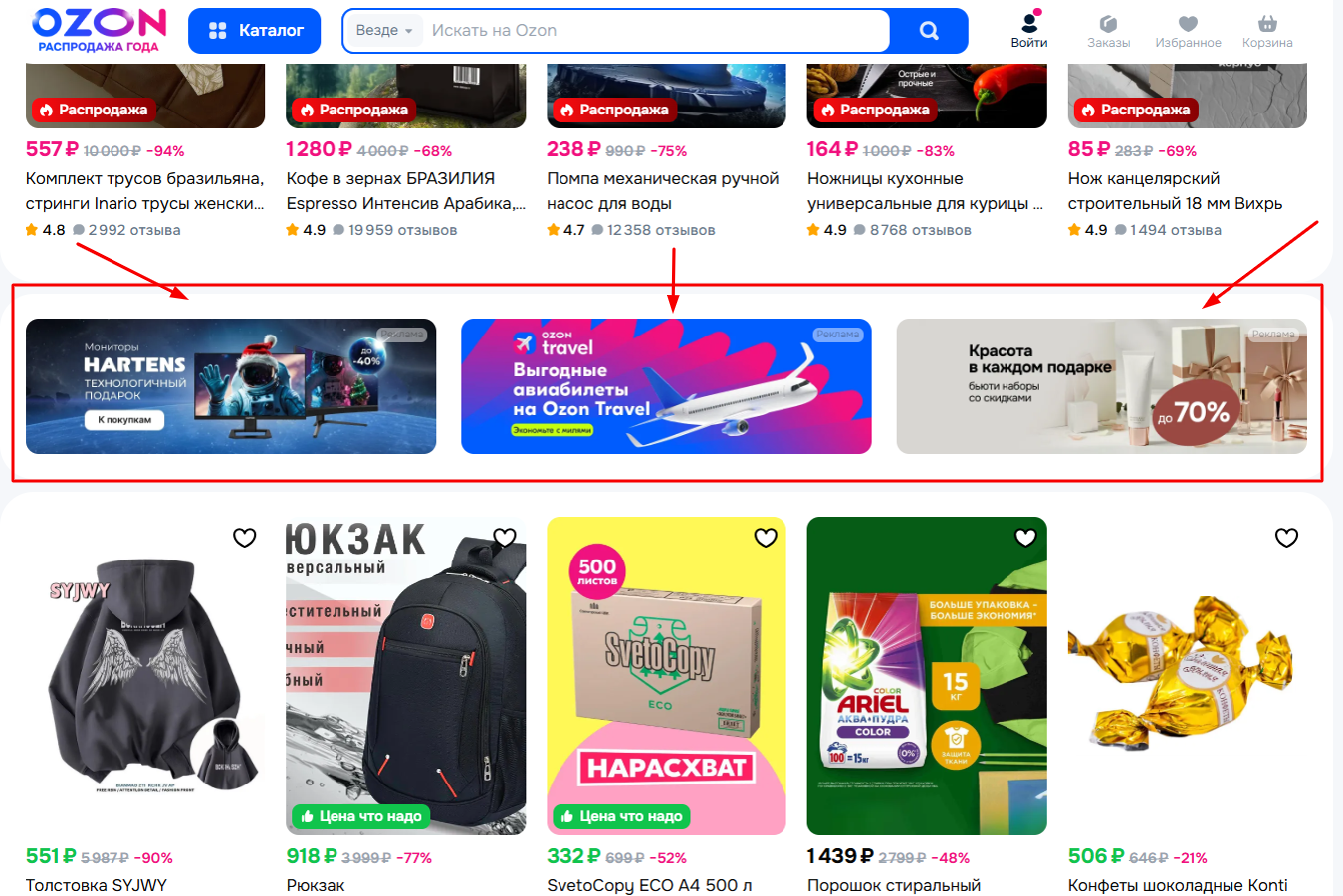
Task: Toggle favorite heart on SvetoCopy paper
Action: (x=766, y=538)
